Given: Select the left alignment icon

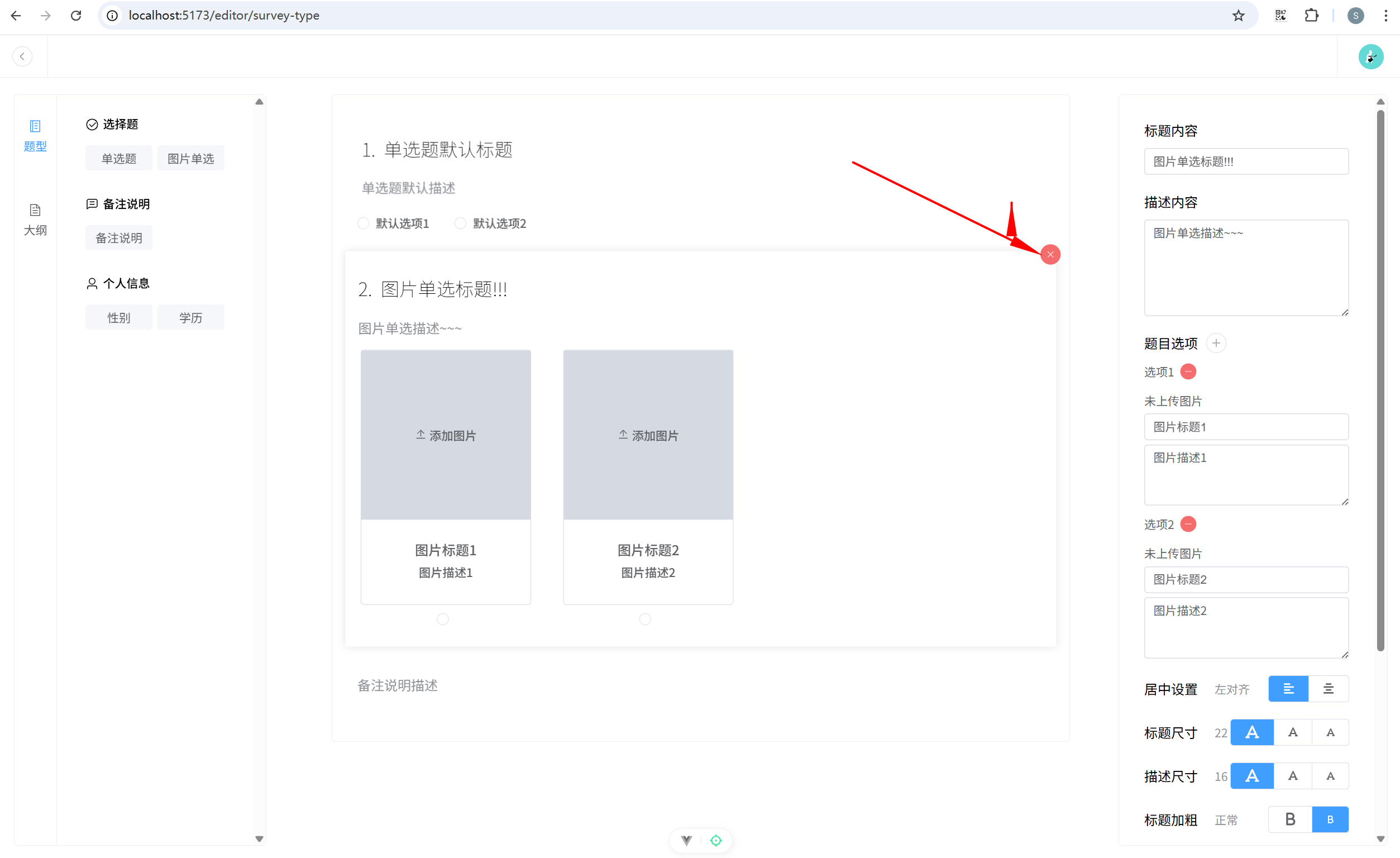Looking at the screenshot, I should point(1288,689).
